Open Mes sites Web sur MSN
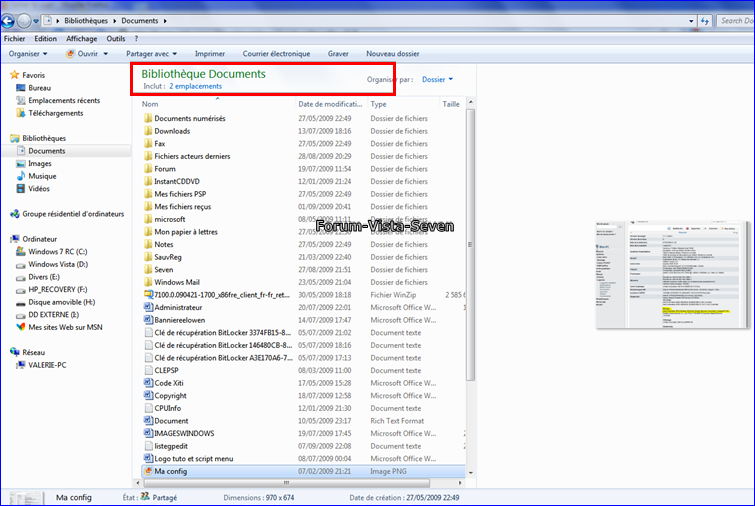Screen dimensions: 755x506 tap(65, 327)
